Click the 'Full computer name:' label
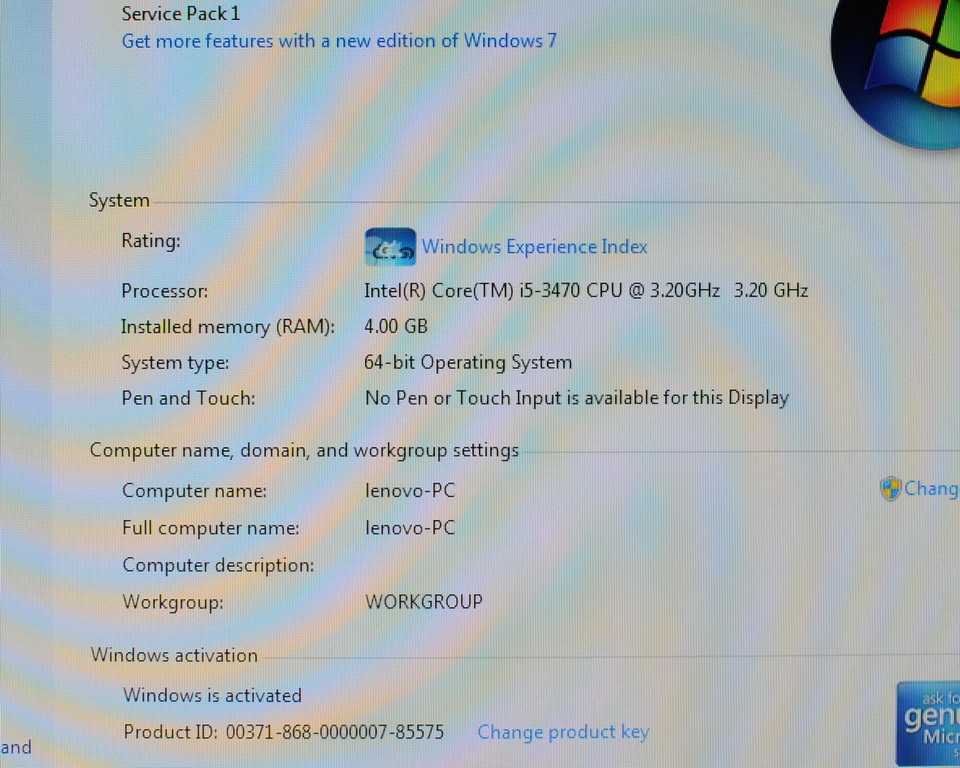 [x=211, y=527]
